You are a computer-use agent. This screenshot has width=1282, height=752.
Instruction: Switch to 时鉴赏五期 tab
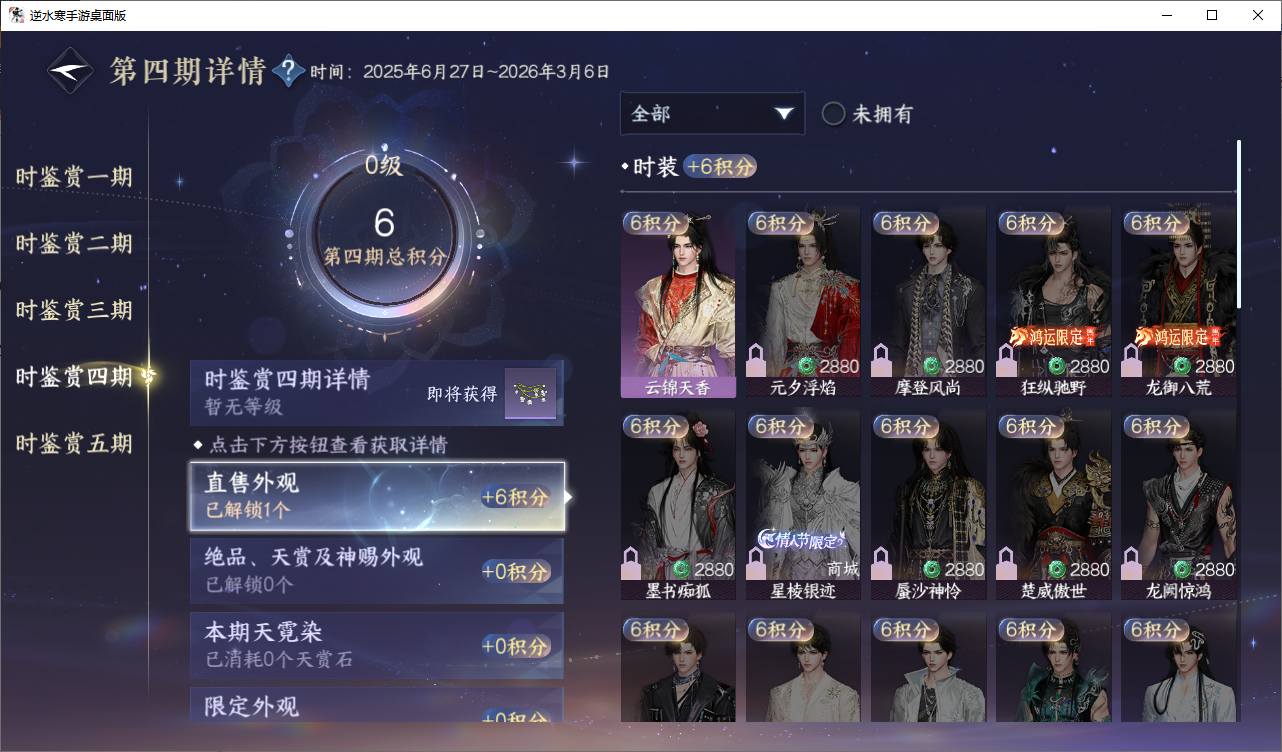click(74, 443)
